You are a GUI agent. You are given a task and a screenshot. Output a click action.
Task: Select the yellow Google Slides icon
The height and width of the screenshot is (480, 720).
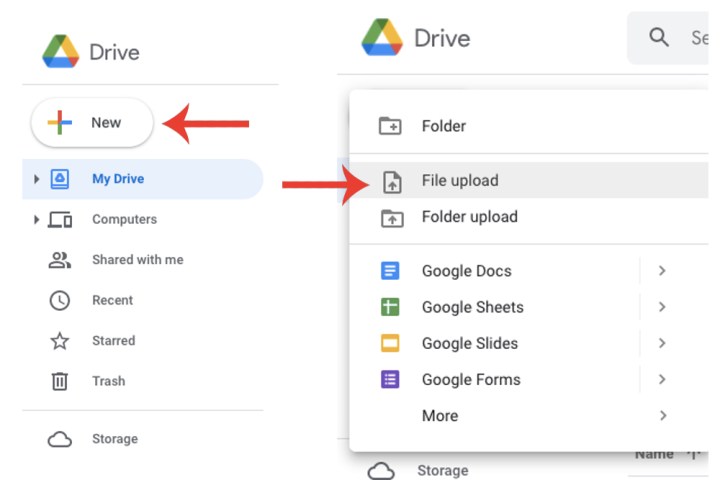coord(390,343)
